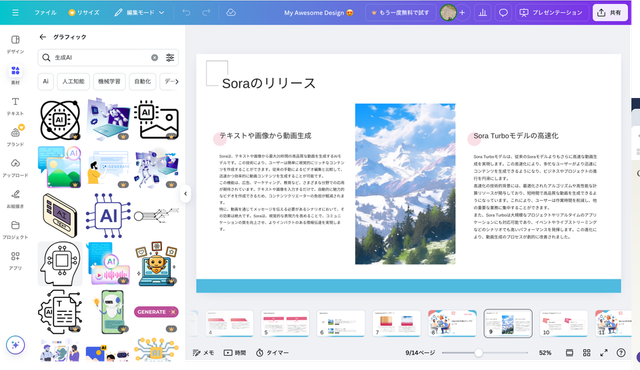
Task: Toggle the grid view icon
Action: [587, 352]
